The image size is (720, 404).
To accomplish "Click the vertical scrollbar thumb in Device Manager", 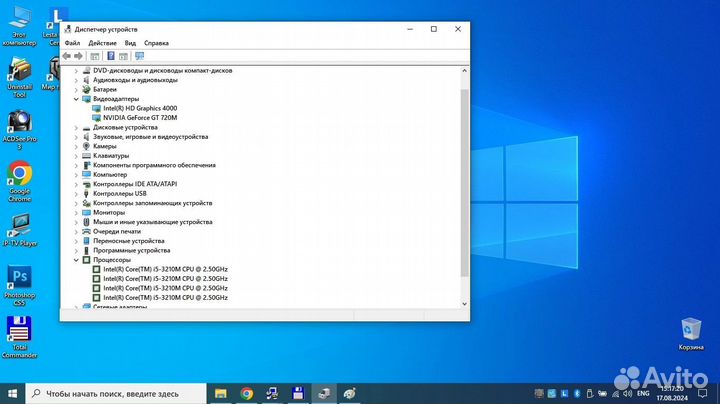I will tap(464, 183).
